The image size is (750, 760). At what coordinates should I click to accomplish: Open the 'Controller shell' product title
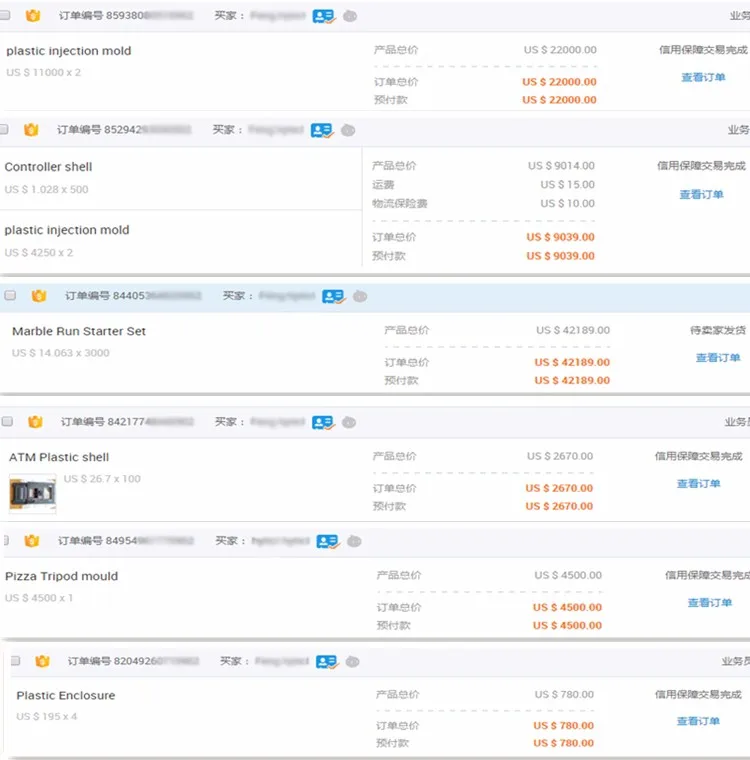point(48,167)
